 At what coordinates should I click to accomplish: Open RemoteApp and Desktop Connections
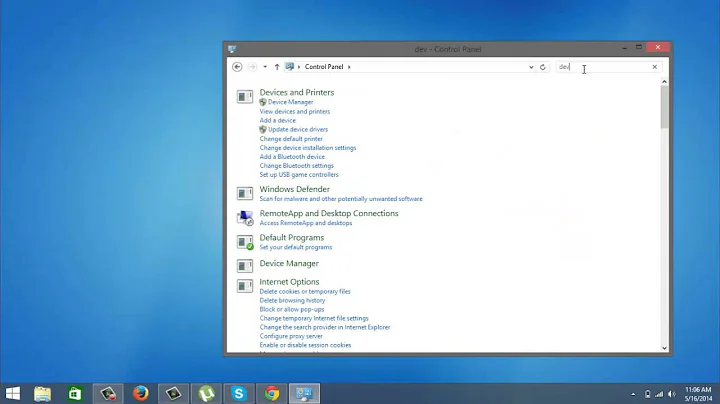pyautogui.click(x=329, y=213)
